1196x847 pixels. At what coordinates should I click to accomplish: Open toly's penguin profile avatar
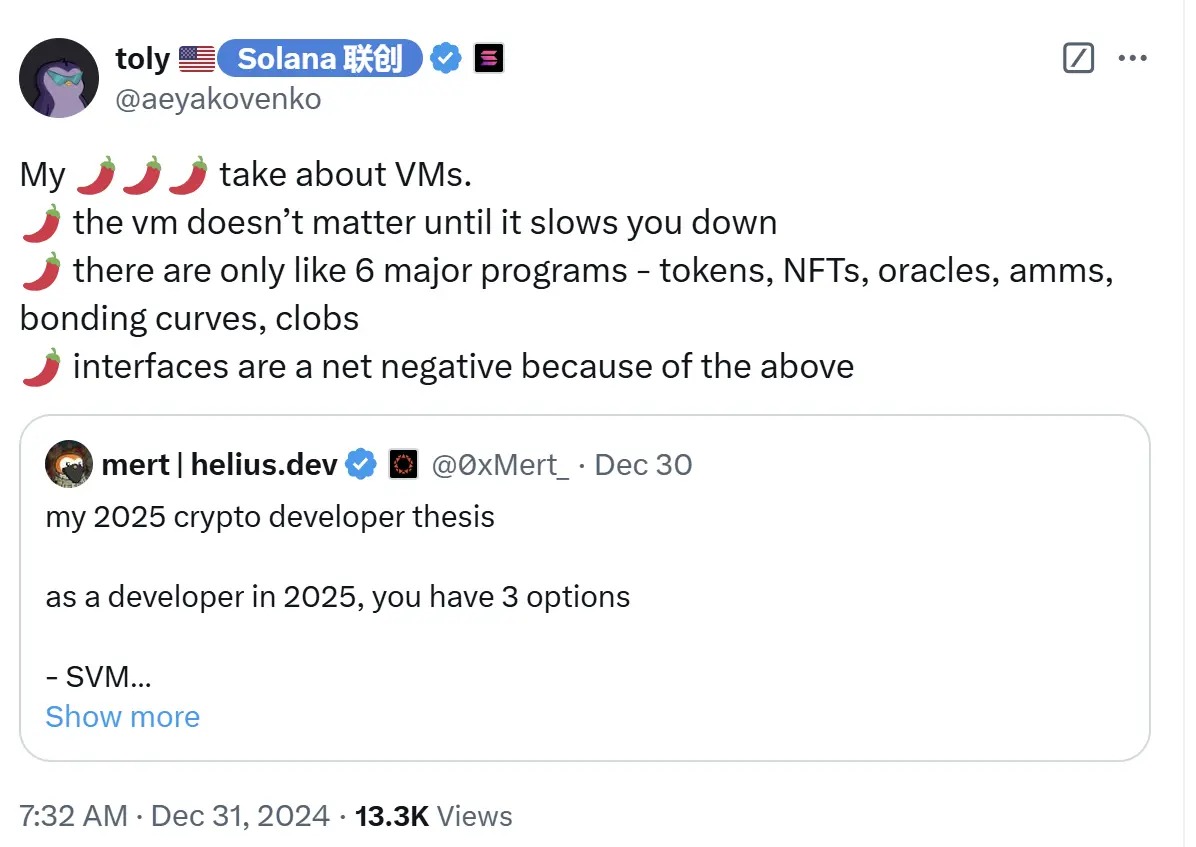(59, 78)
